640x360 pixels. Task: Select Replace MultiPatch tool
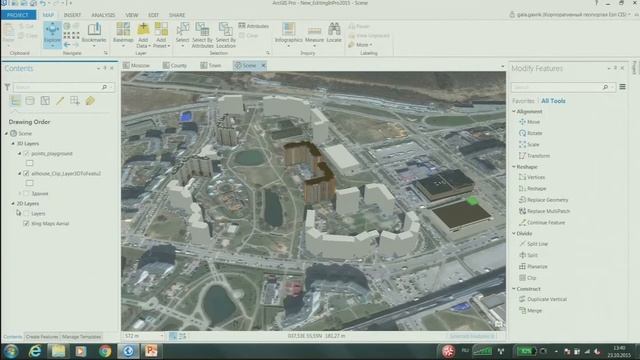[x=544, y=211]
